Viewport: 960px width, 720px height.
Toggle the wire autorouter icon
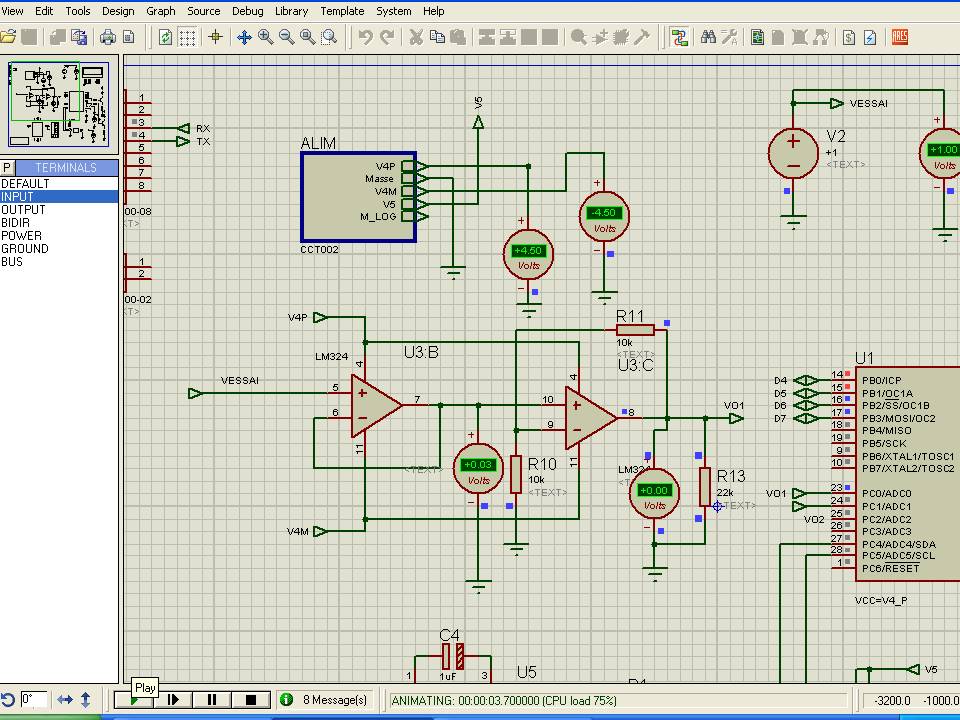(x=680, y=37)
